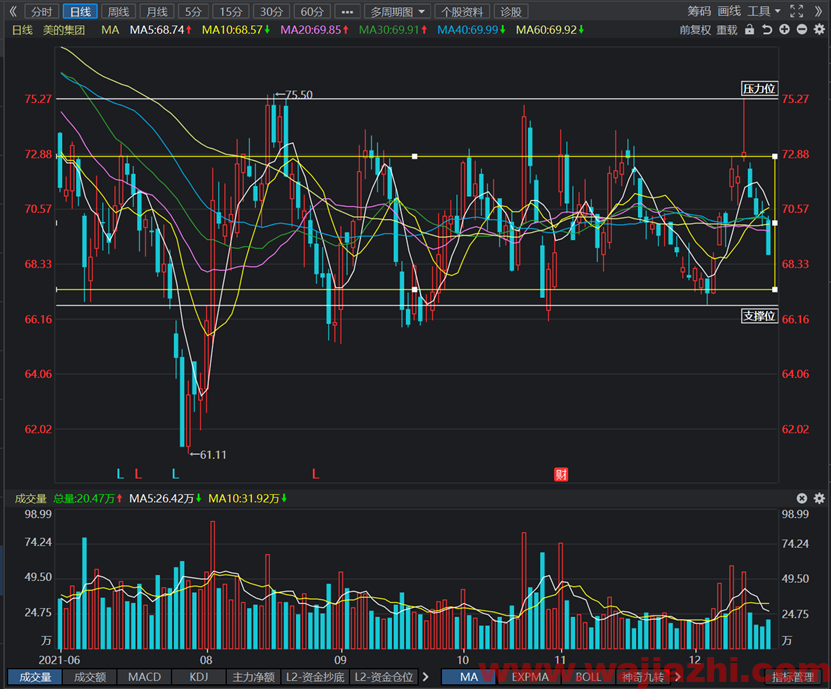Enter fullscreen chart mode icon

pos(797,11)
